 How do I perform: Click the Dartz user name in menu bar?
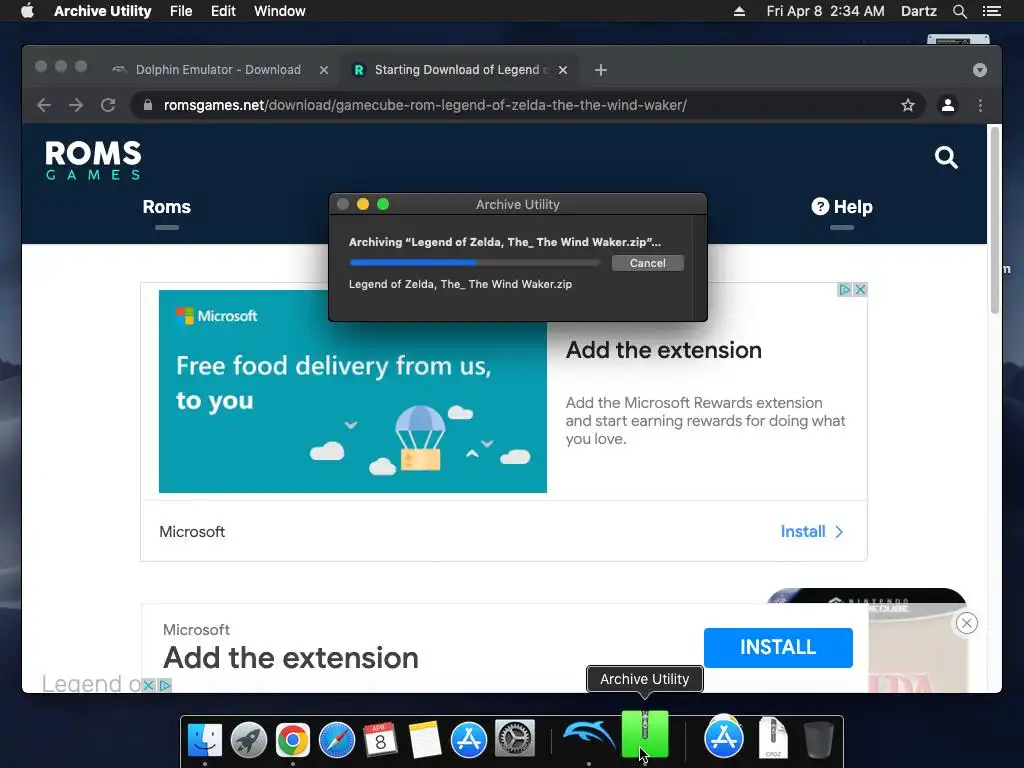coord(918,11)
